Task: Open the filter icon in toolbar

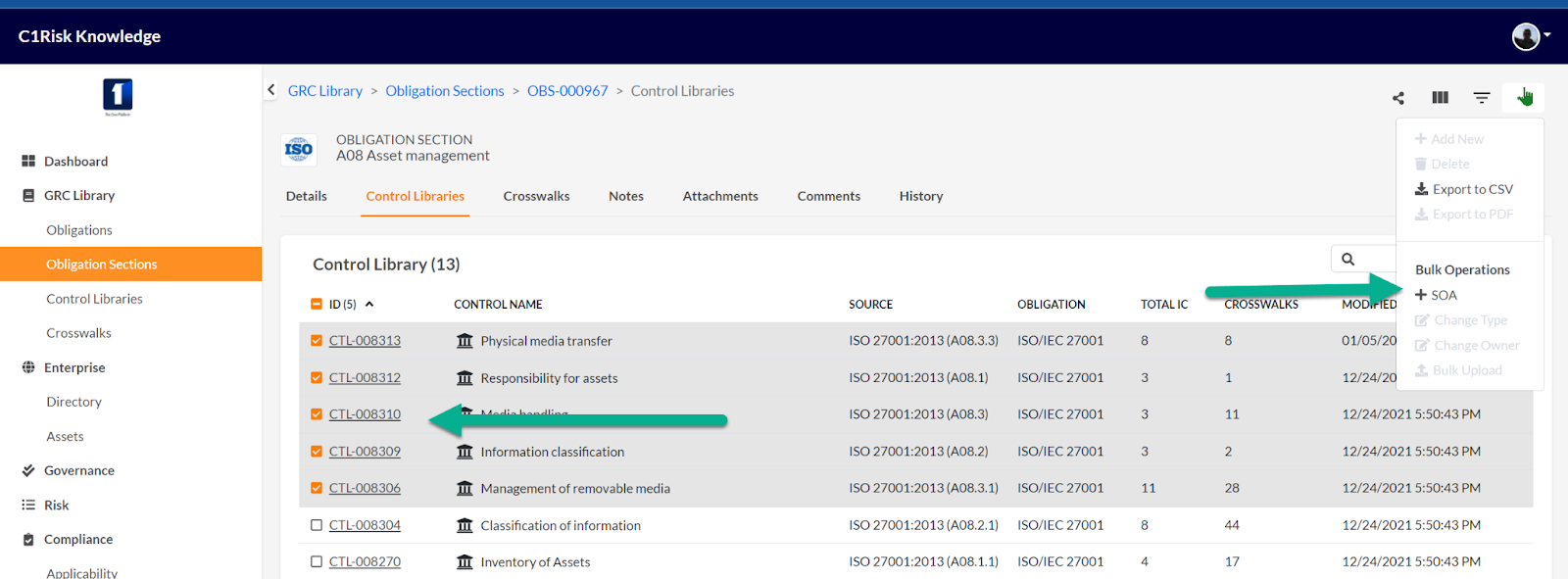Action: tap(1482, 97)
